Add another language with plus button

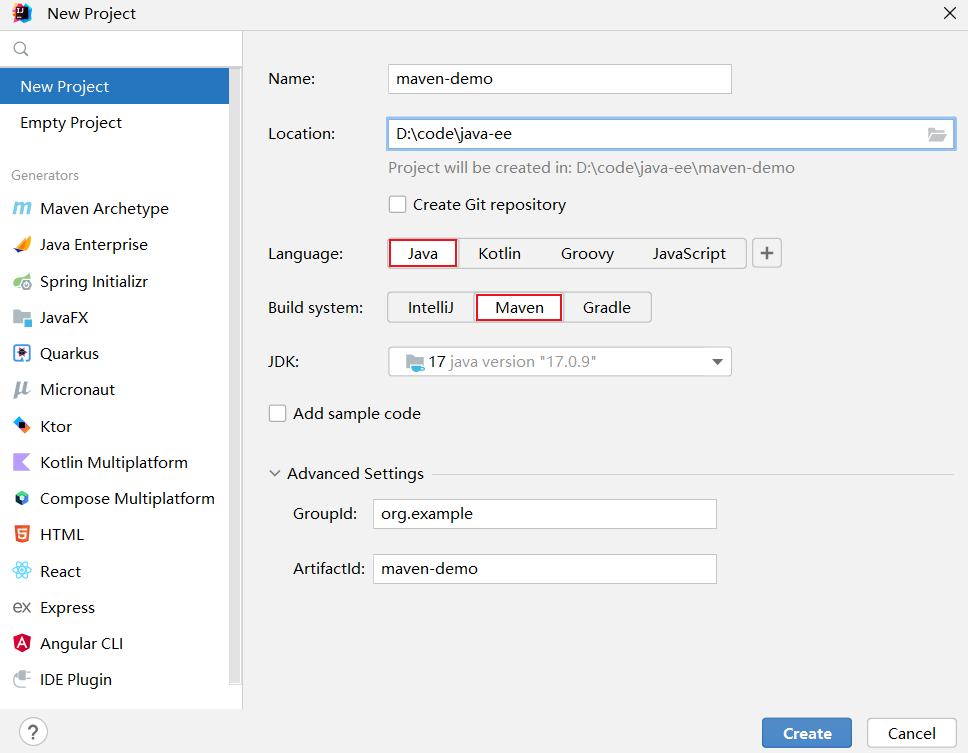pyautogui.click(x=767, y=253)
